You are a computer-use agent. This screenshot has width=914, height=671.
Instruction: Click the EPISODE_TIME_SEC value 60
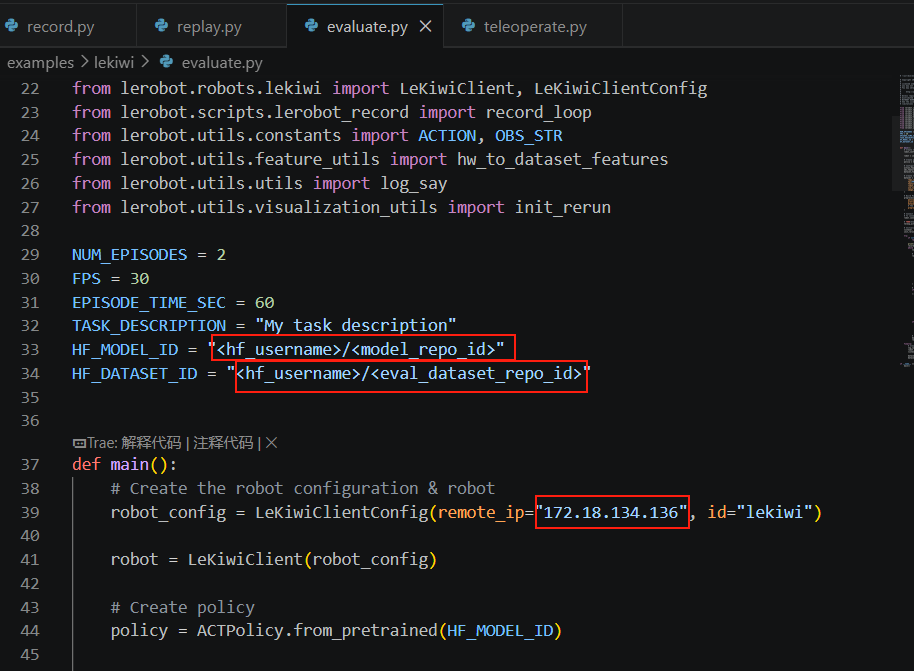[x=264, y=303]
